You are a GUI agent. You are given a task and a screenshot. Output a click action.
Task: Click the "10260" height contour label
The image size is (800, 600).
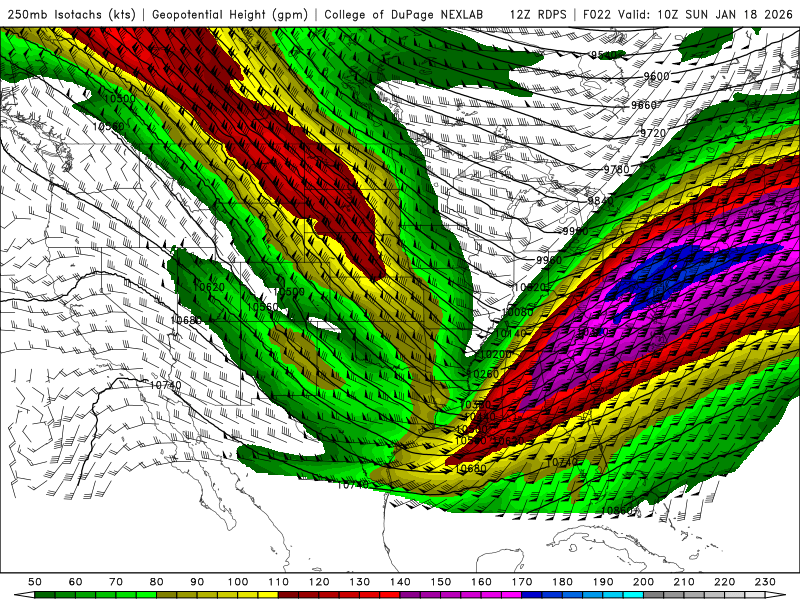coord(483,374)
